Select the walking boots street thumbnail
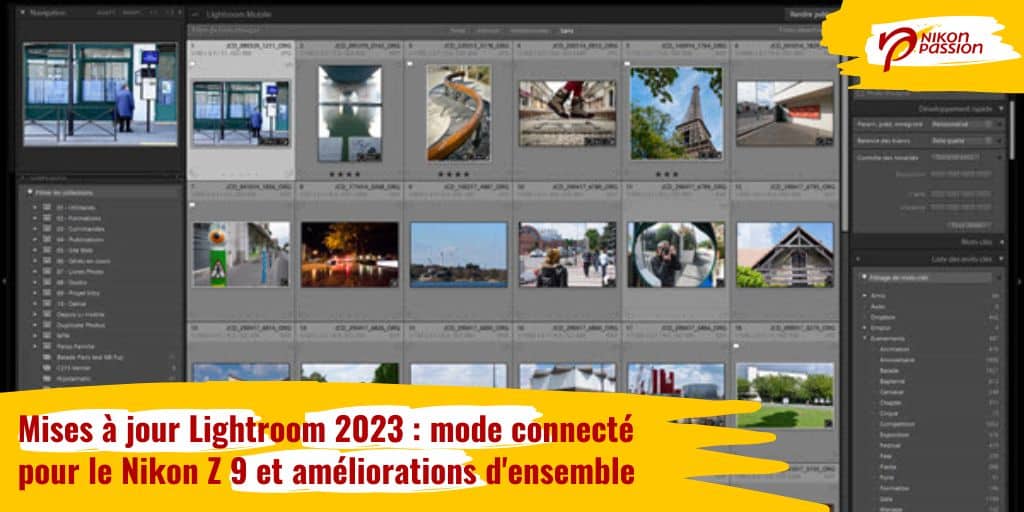Image resolution: width=1024 pixels, height=512 pixels. [567, 113]
